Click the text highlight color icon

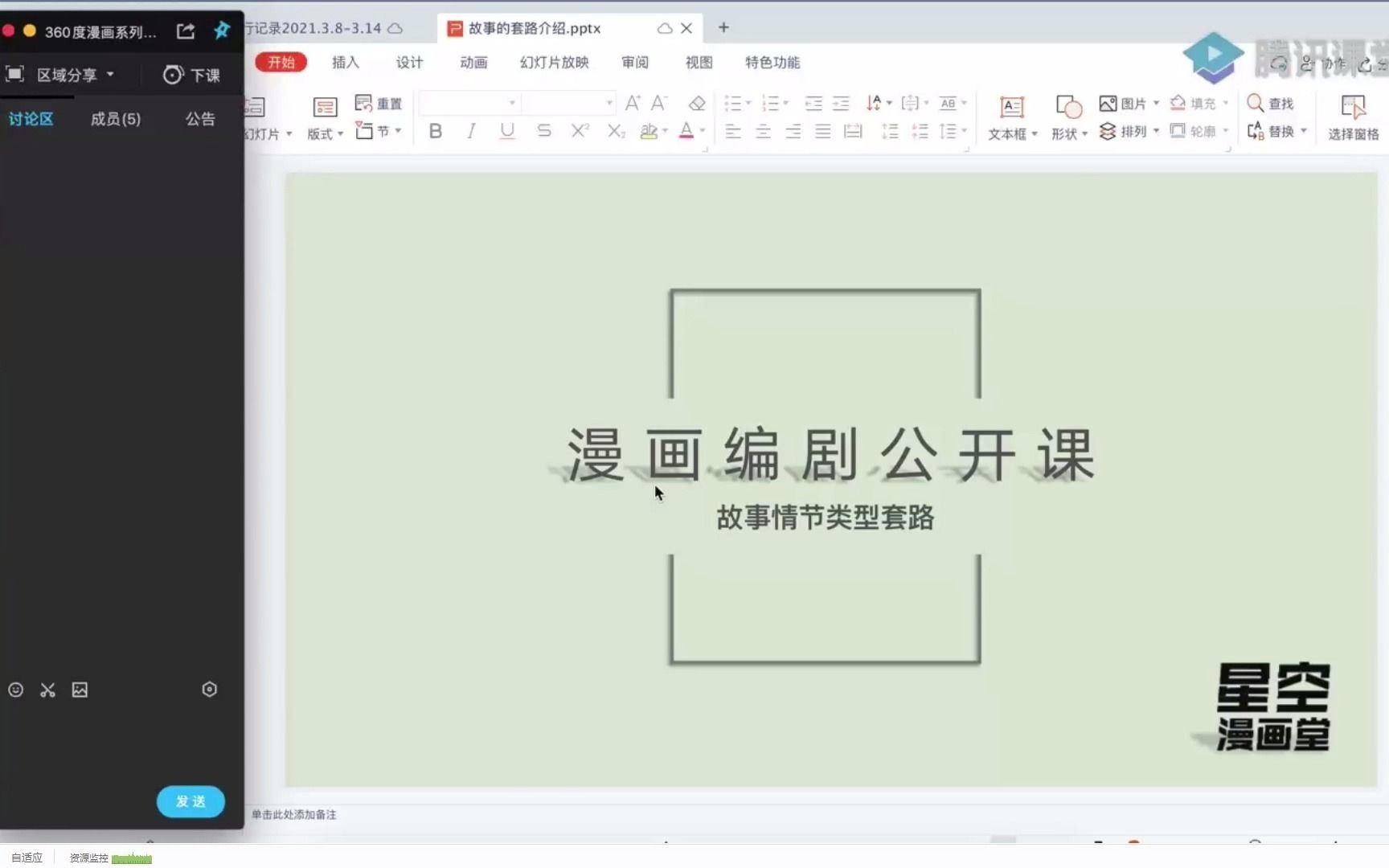(649, 131)
